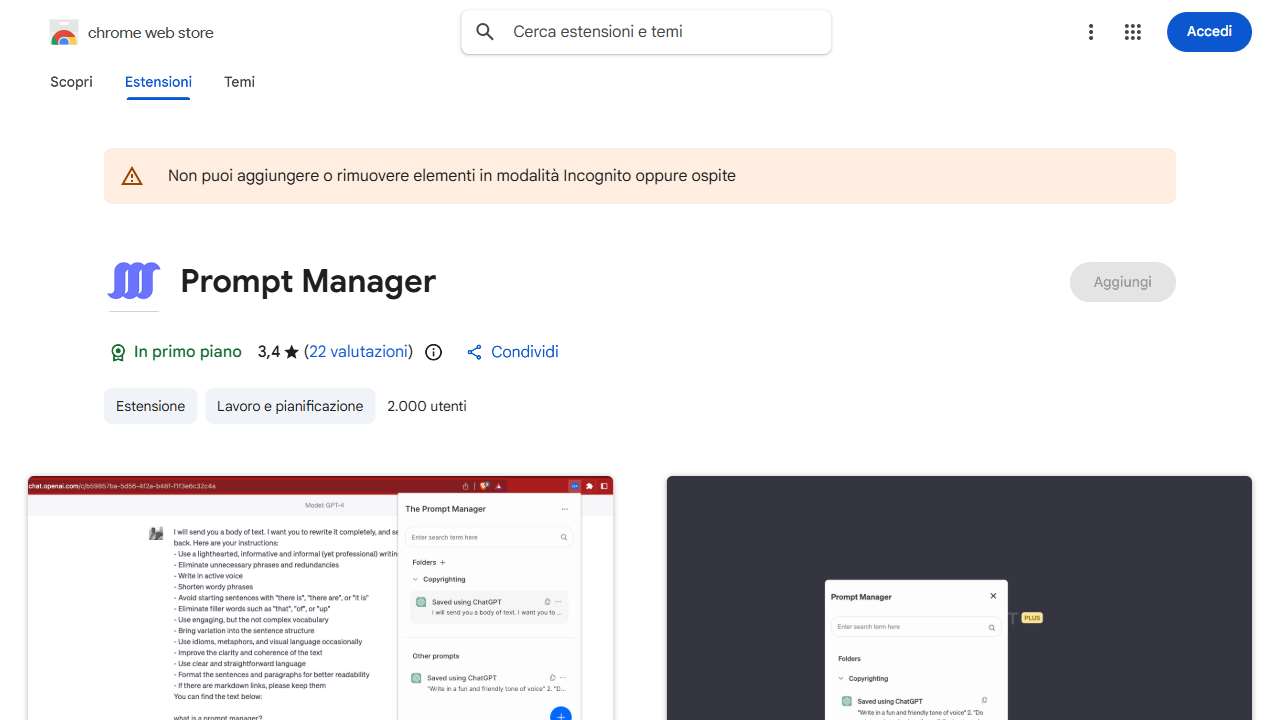Open the Lavoro e pianificazione category
The width and height of the screenshot is (1280, 720).
290,406
